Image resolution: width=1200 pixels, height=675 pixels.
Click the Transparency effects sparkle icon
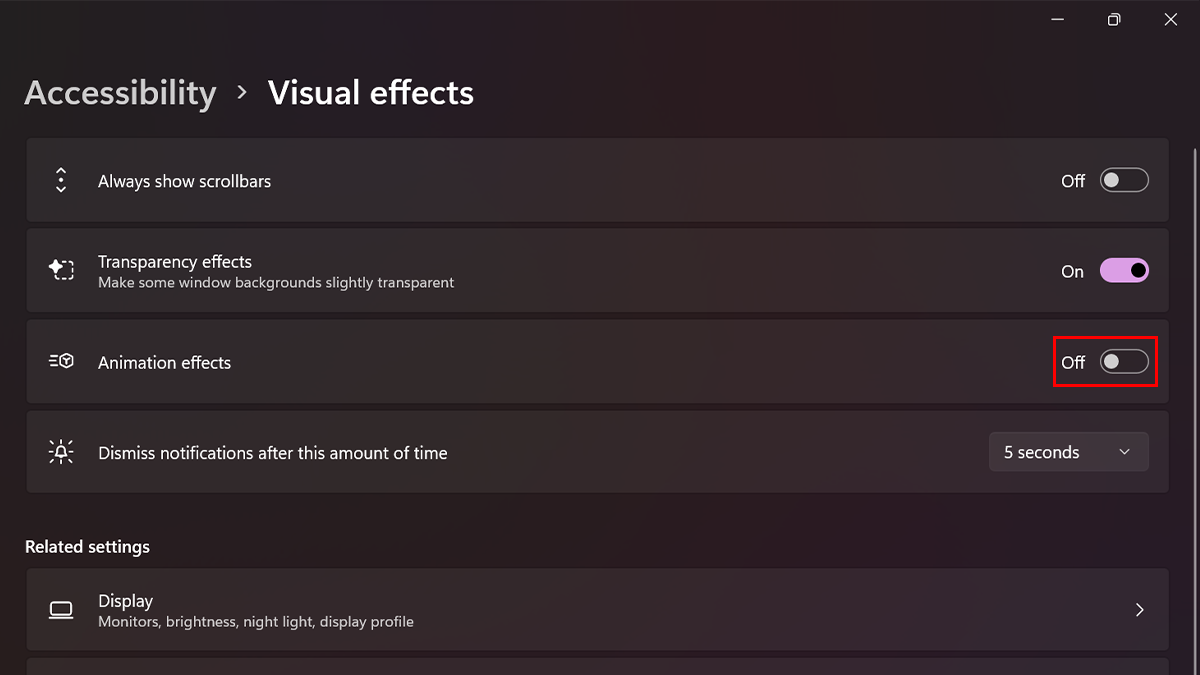tap(61, 270)
